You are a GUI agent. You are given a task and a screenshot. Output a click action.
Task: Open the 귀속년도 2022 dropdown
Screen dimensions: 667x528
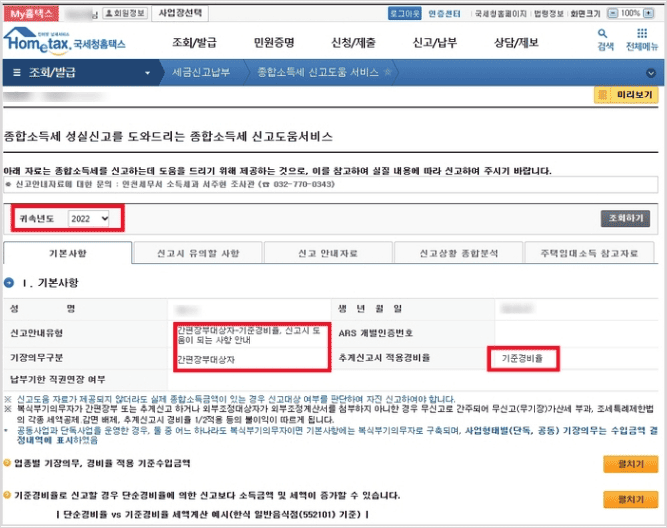click(89, 219)
